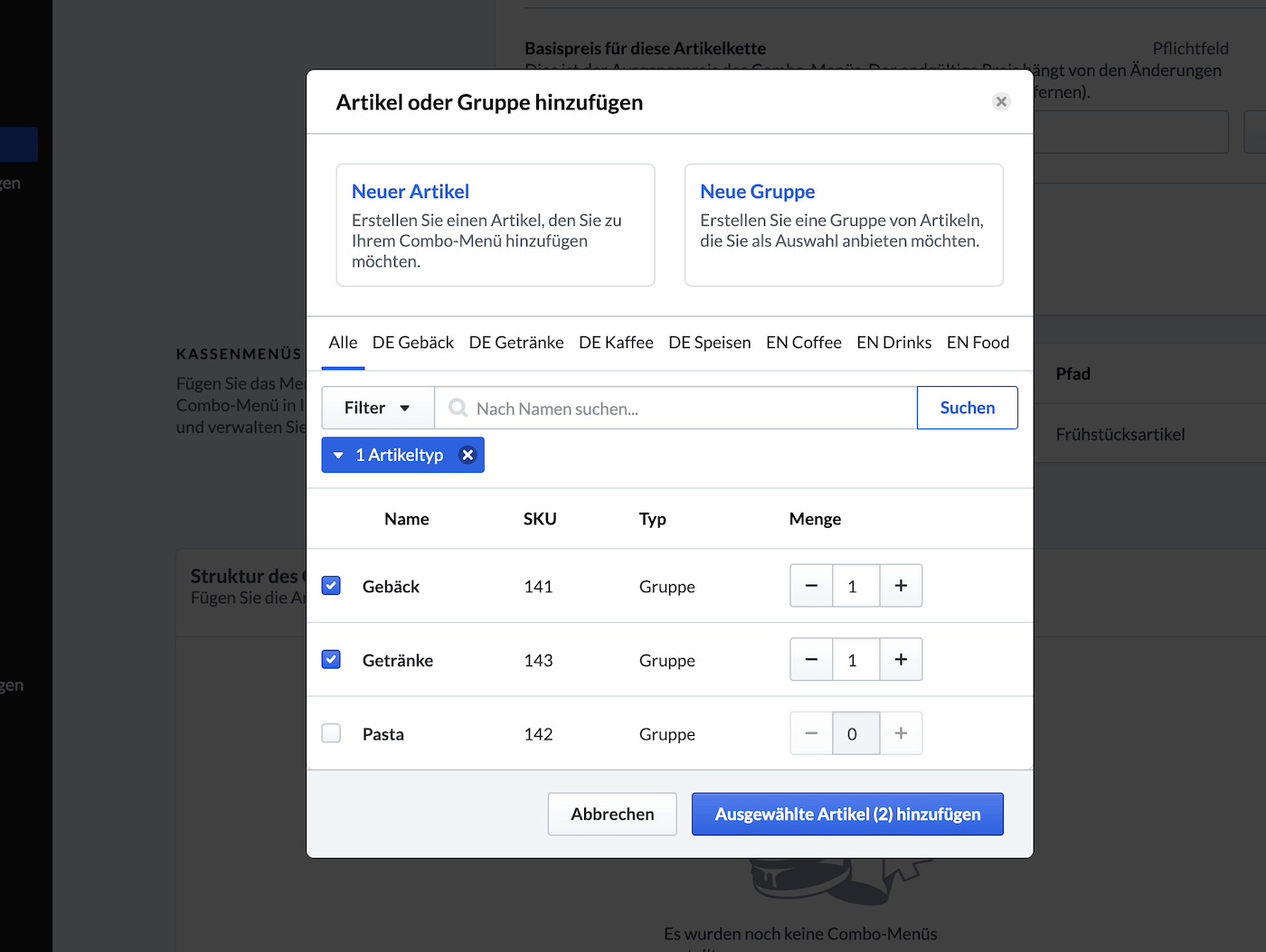
Task: Select the Pasta row name
Action: (x=383, y=734)
